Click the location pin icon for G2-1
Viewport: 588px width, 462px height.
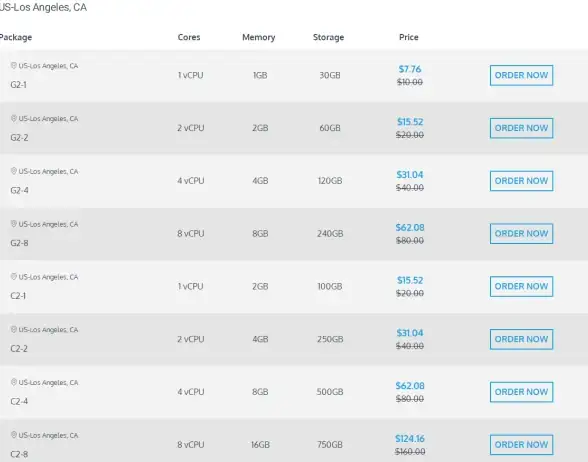click(x=14, y=66)
